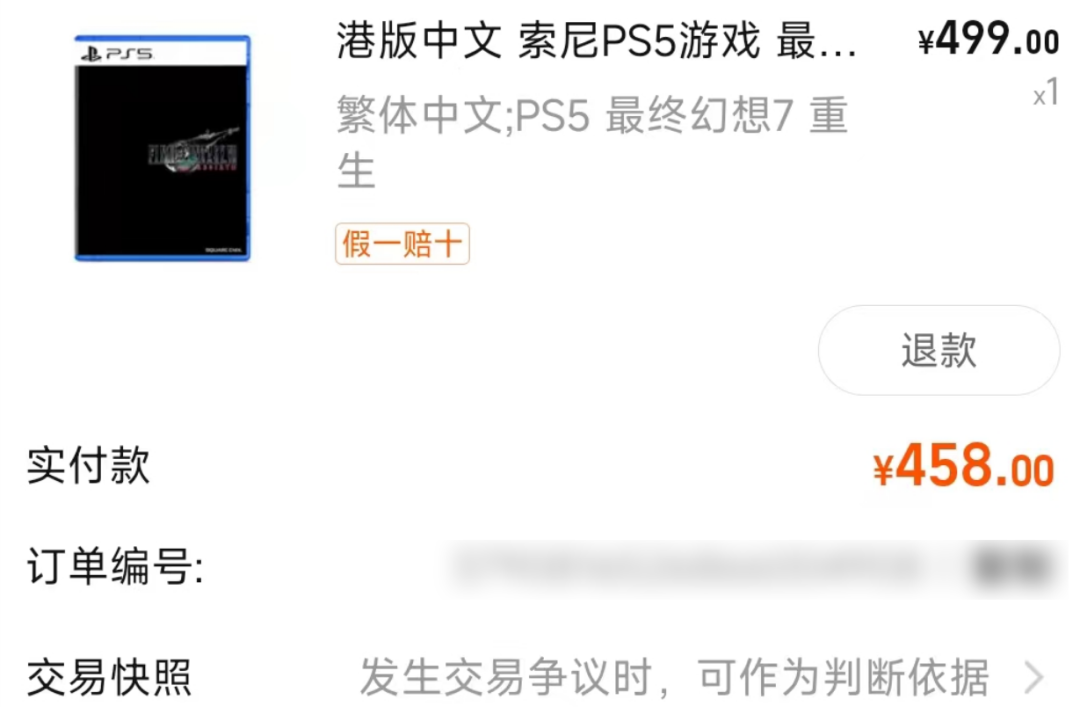This screenshot has width=1080, height=707.
Task: Open product title 港版中文 索尼PS5游戏
Action: coord(548,41)
